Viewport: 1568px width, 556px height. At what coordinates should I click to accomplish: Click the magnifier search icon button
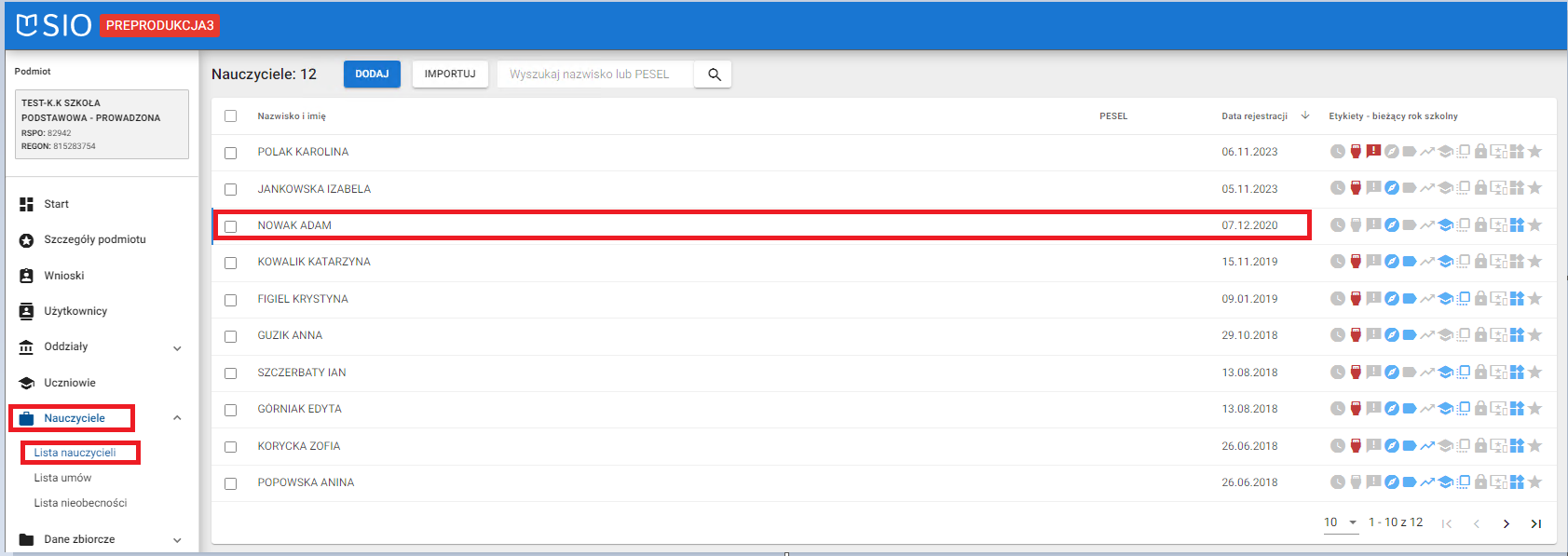pyautogui.click(x=714, y=75)
